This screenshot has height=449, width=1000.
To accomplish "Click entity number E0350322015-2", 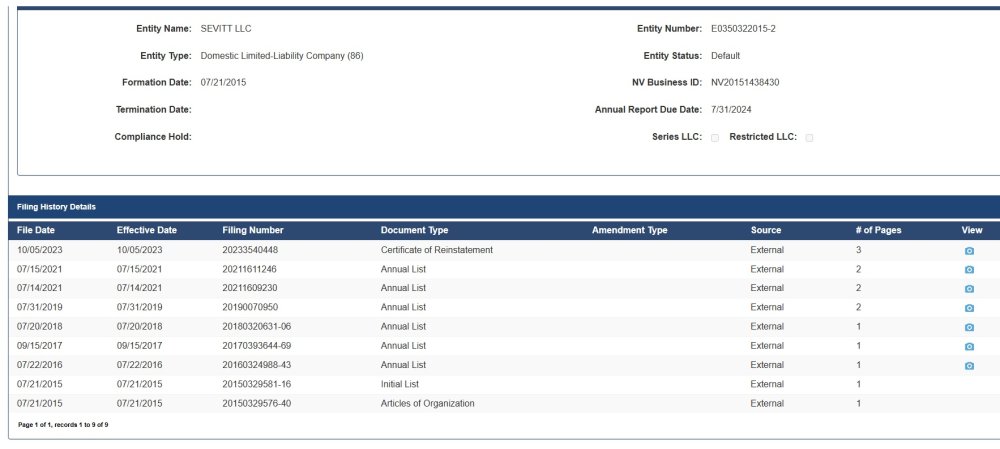I will (743, 29).
